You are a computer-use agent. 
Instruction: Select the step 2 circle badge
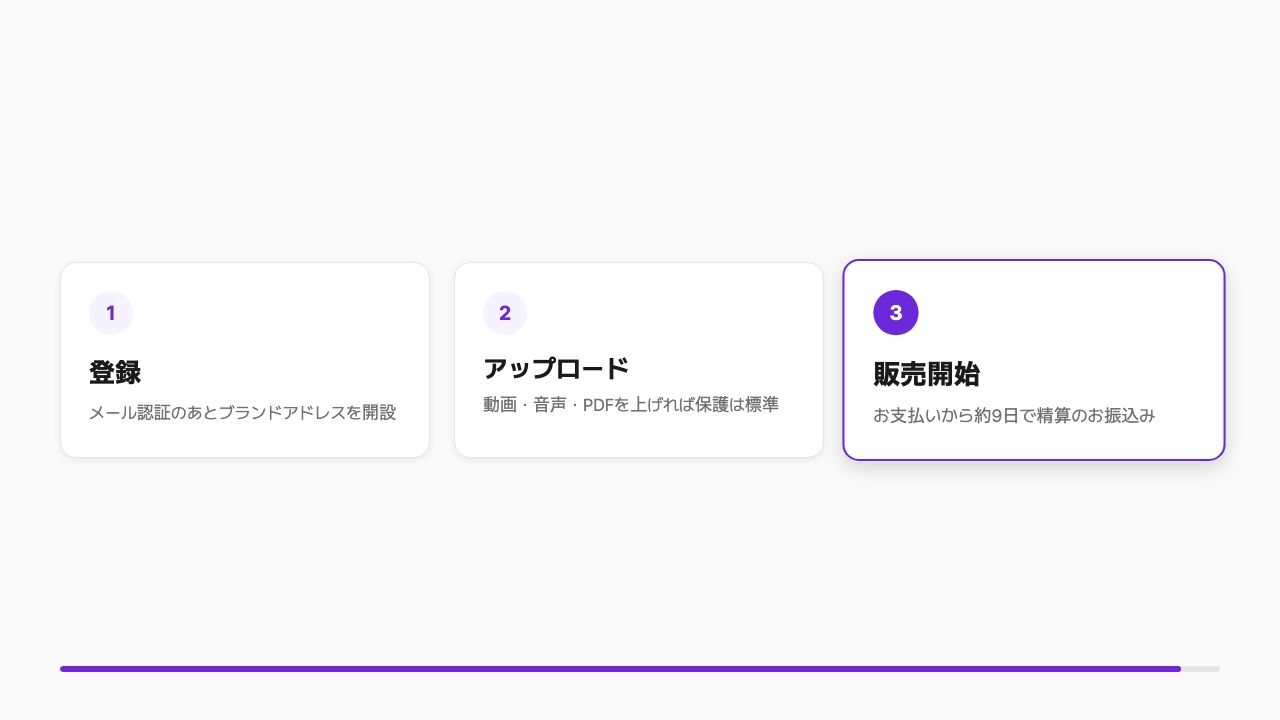click(x=505, y=313)
